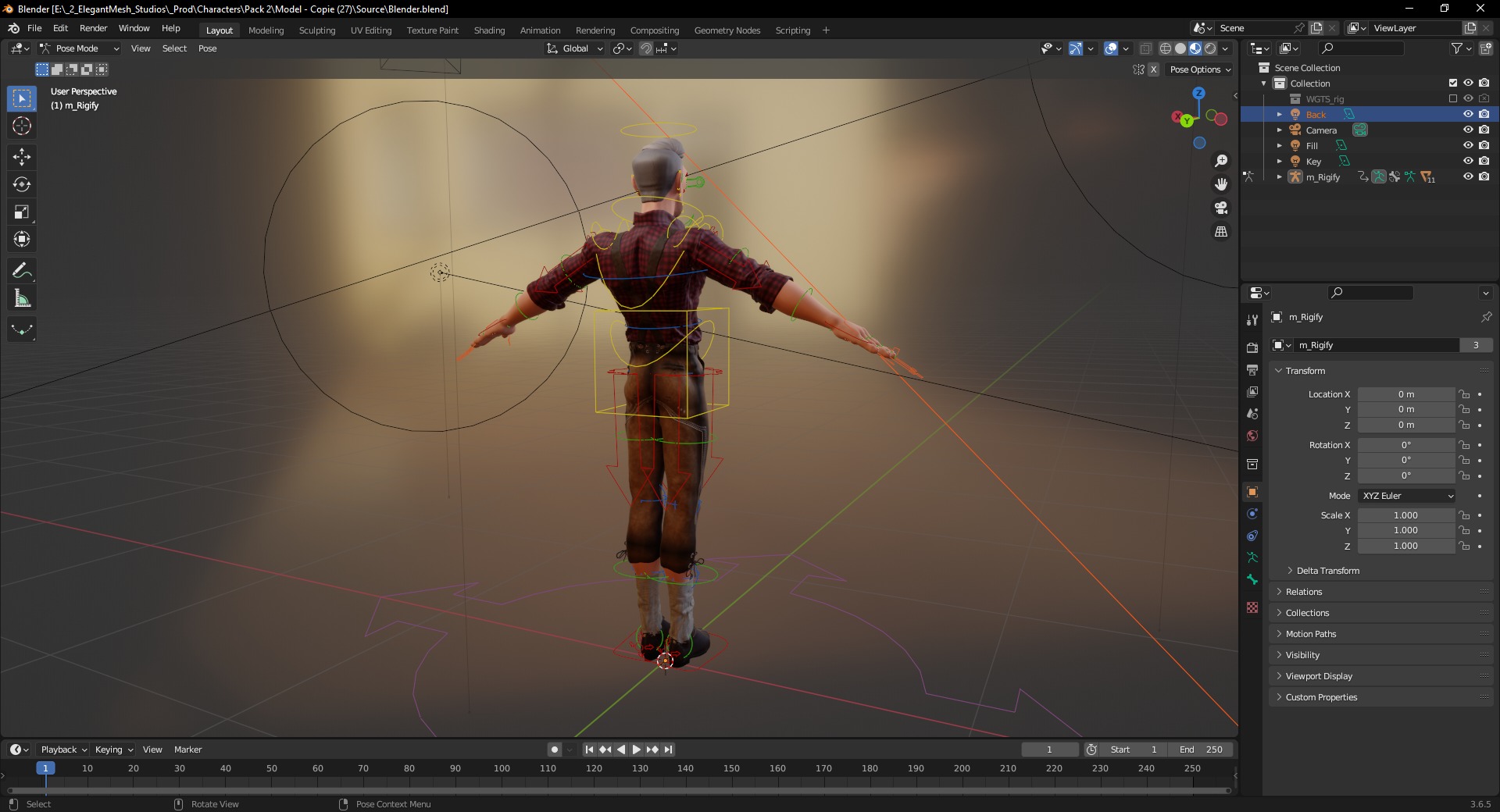Hide the Key light in viewport

(1468, 162)
